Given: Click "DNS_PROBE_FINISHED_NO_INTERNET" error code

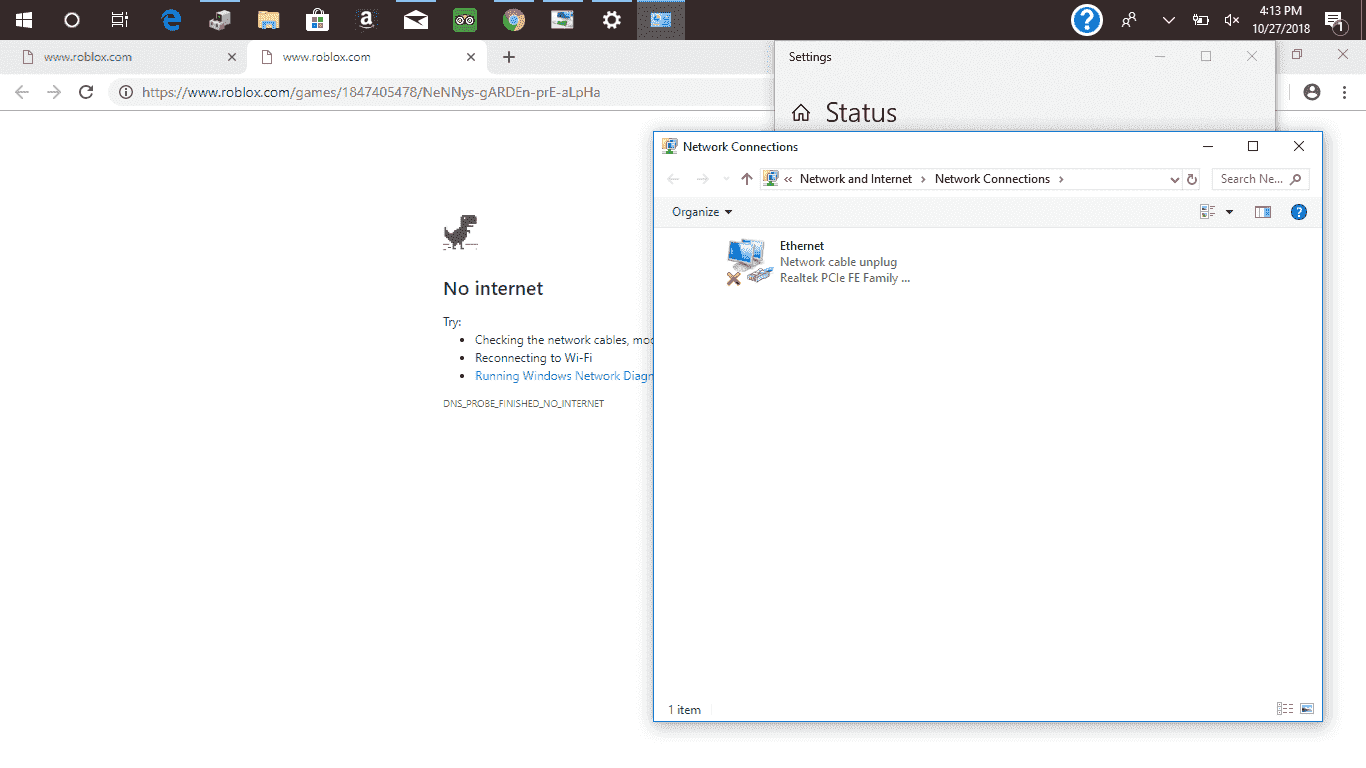Looking at the screenshot, I should tap(524, 404).
